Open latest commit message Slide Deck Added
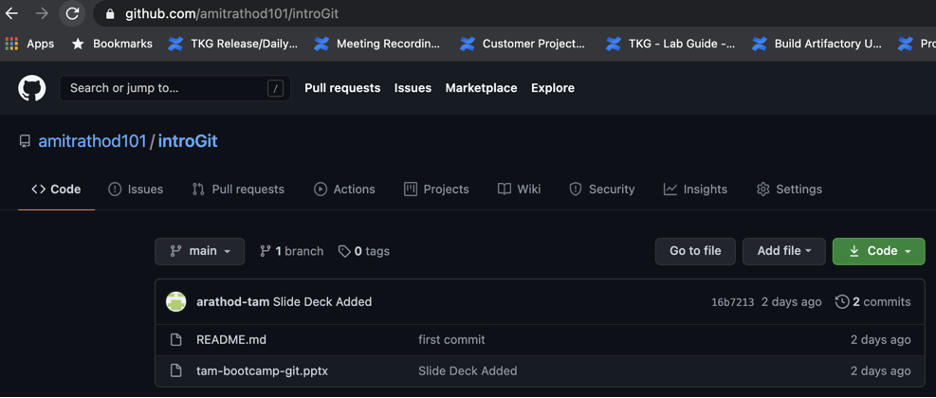 click(322, 302)
